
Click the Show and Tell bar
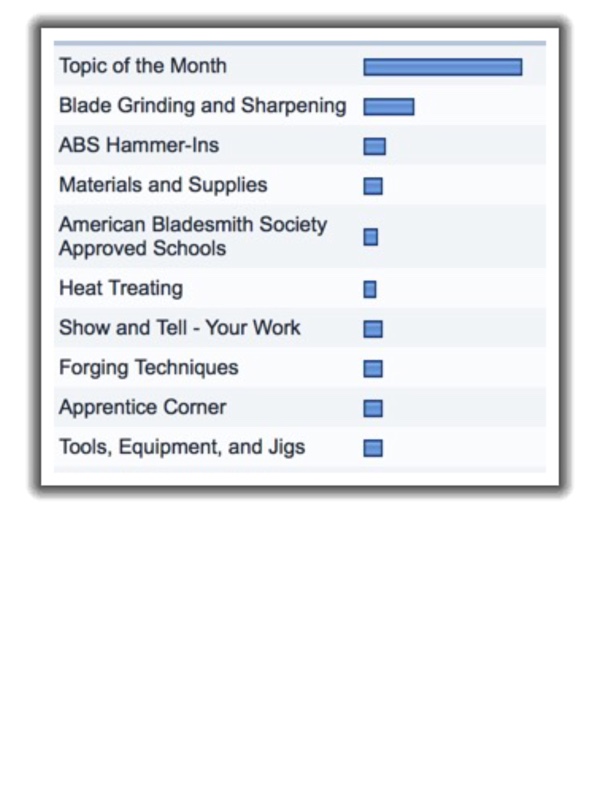click(x=373, y=329)
